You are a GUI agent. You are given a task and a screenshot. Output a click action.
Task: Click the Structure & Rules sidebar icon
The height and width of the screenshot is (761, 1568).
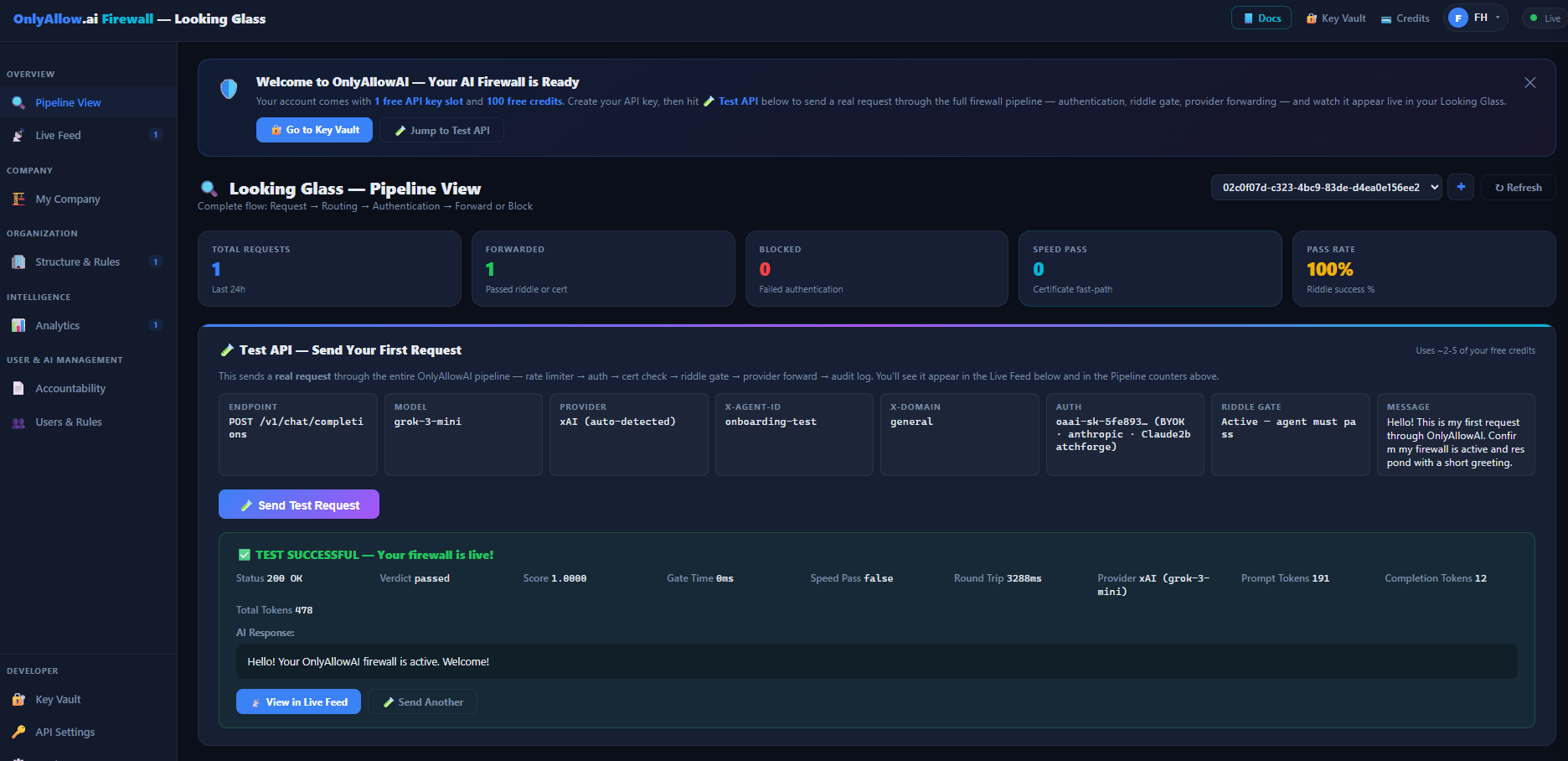pyautogui.click(x=18, y=262)
